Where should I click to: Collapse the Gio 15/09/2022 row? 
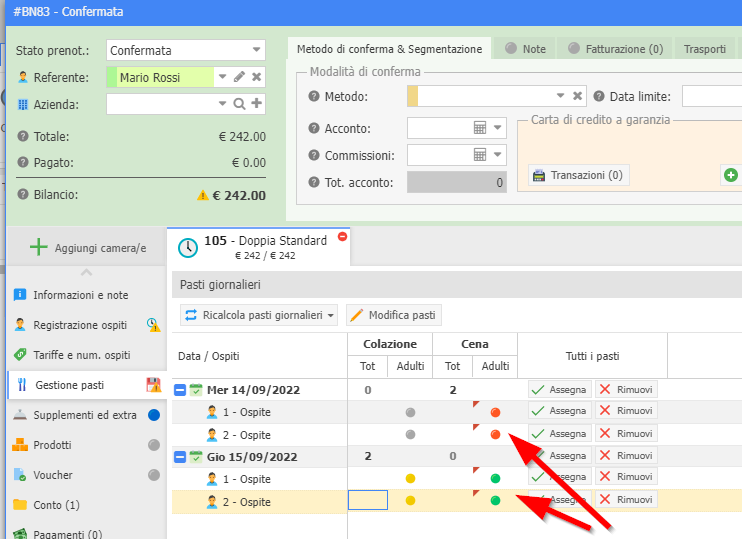point(180,457)
